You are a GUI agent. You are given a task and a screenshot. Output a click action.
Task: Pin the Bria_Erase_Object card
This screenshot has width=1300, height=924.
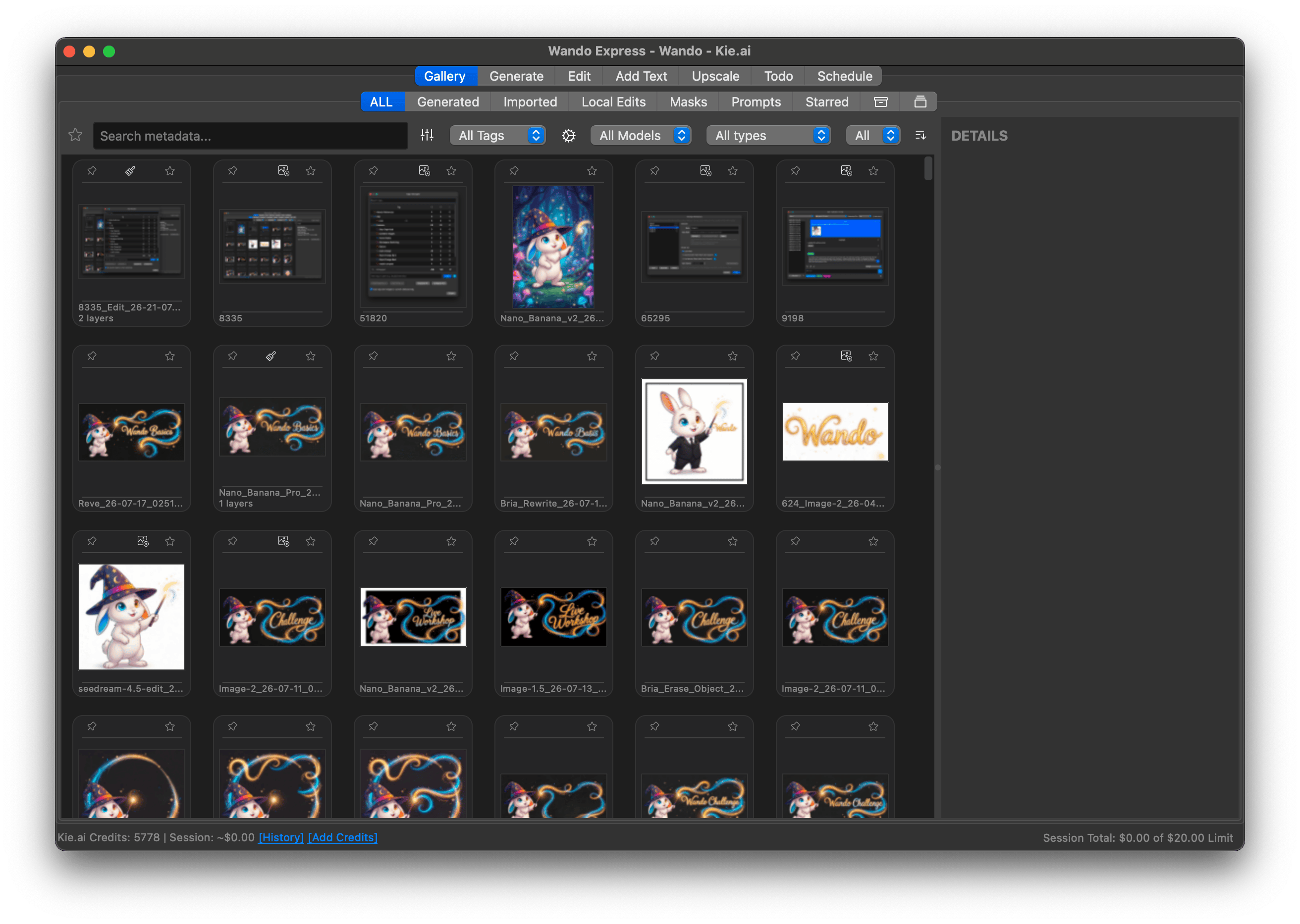pos(654,541)
